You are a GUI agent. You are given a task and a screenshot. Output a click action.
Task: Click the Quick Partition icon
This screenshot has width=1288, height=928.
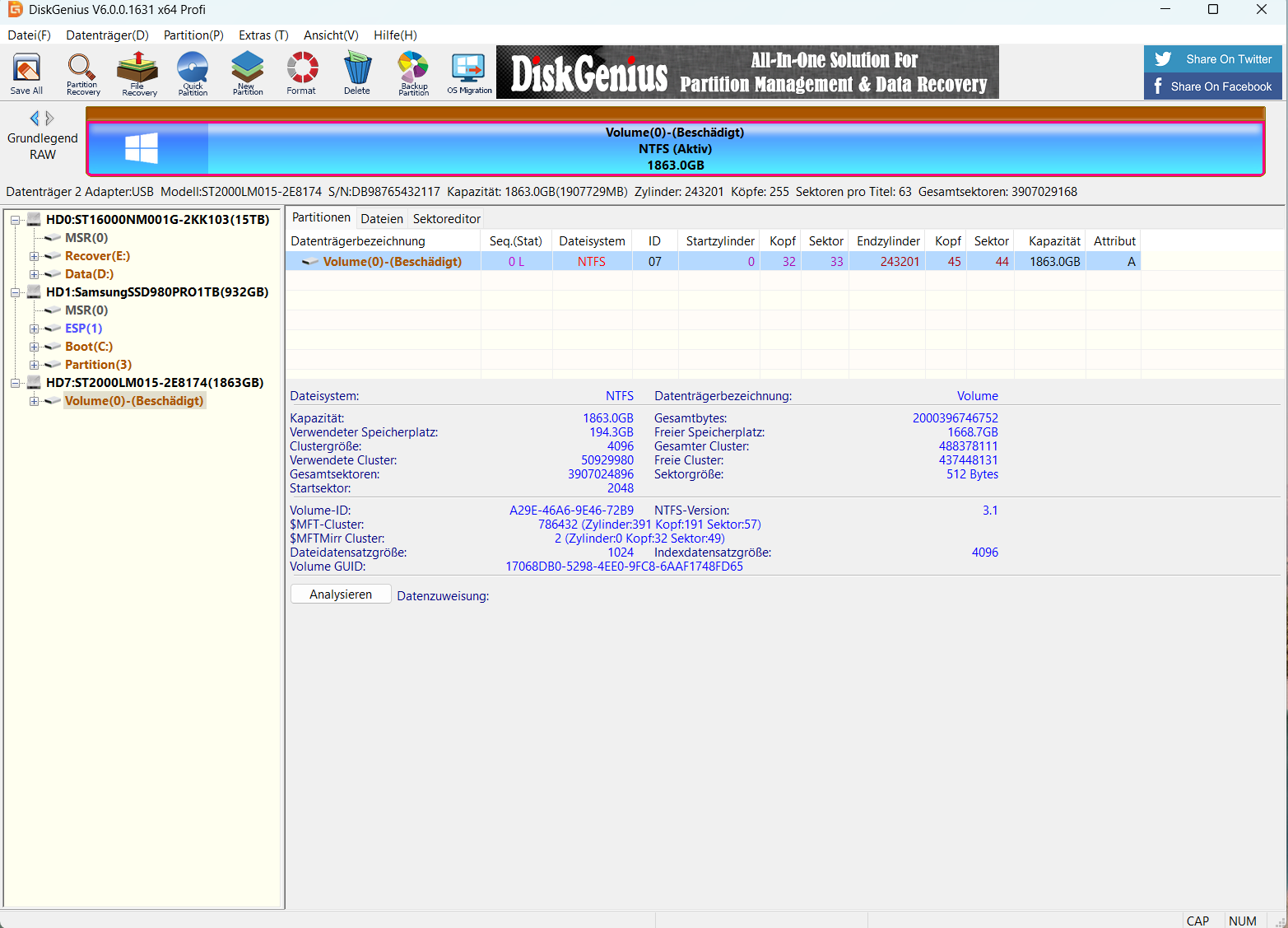click(x=193, y=73)
